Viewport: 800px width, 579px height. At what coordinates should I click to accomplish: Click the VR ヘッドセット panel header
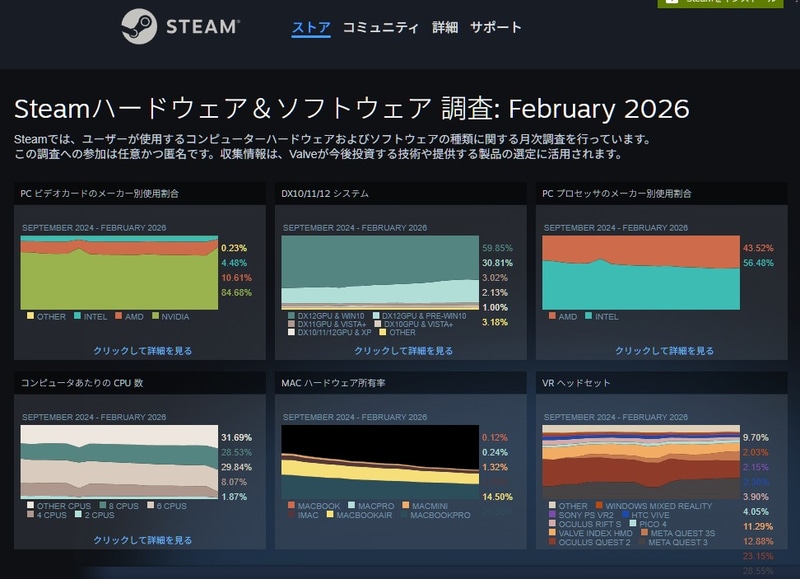pyautogui.click(x=661, y=383)
